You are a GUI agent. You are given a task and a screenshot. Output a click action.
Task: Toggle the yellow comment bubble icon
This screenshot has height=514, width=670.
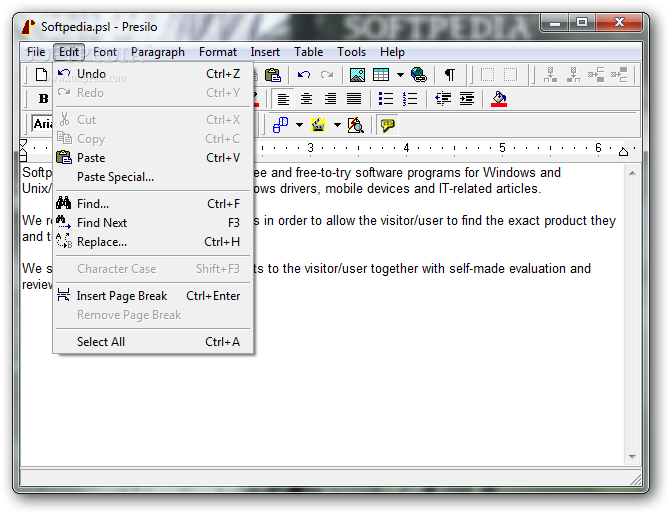[x=388, y=125]
